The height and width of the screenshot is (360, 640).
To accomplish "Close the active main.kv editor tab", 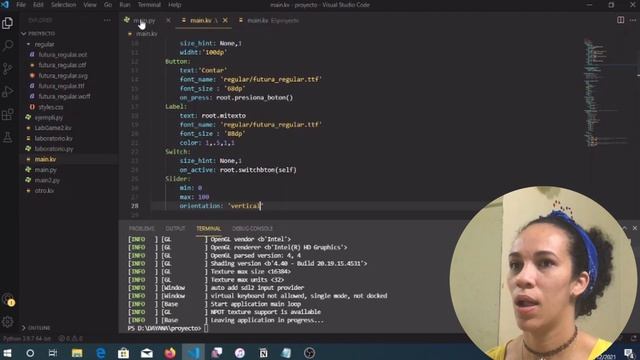I will [225, 20].
